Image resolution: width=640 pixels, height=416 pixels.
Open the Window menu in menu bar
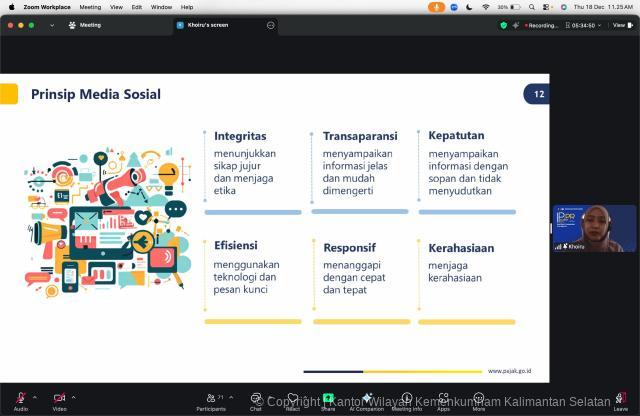click(161, 6)
